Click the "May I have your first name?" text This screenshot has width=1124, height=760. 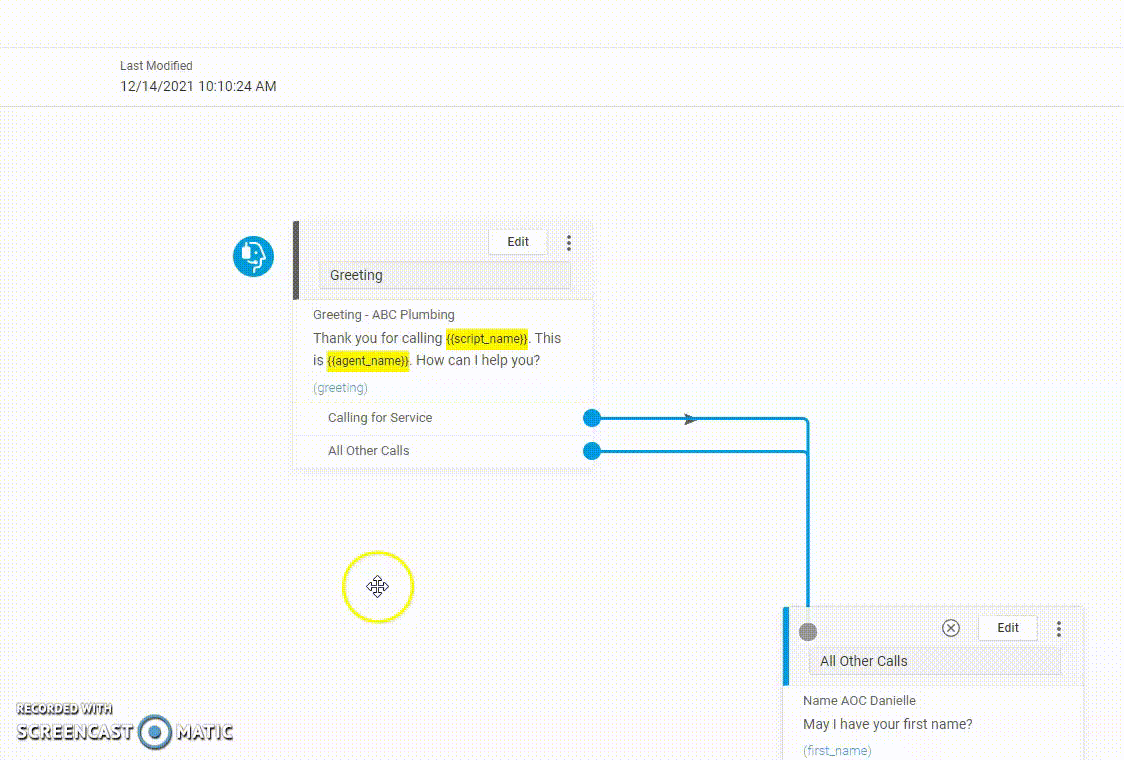(887, 724)
